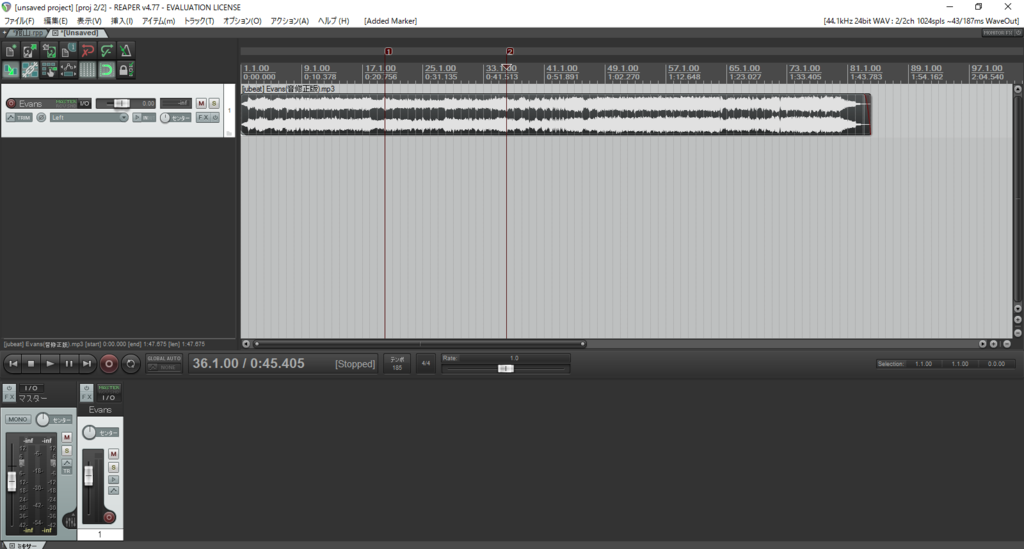Open the GLOBAL AUTO automation override
1024x549 pixels.
coord(164,364)
